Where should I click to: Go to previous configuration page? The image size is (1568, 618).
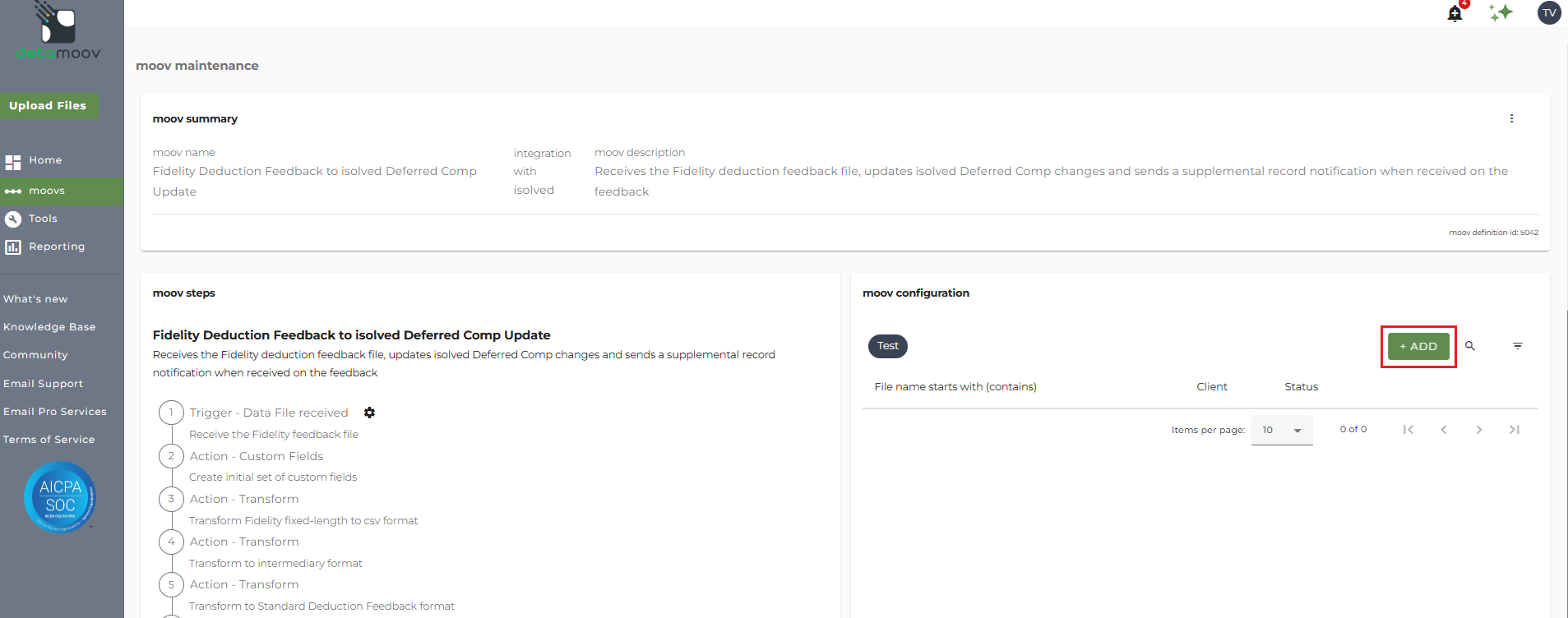coord(1444,430)
